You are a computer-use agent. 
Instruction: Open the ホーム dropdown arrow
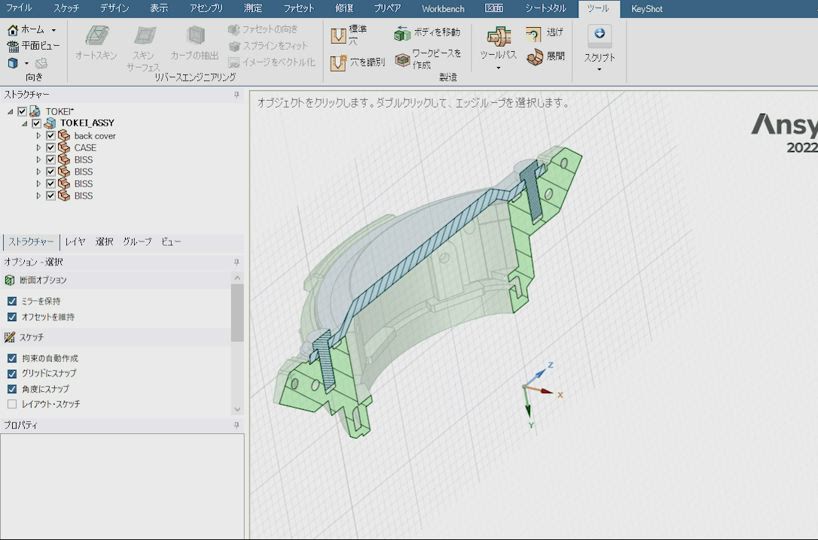(x=53, y=30)
